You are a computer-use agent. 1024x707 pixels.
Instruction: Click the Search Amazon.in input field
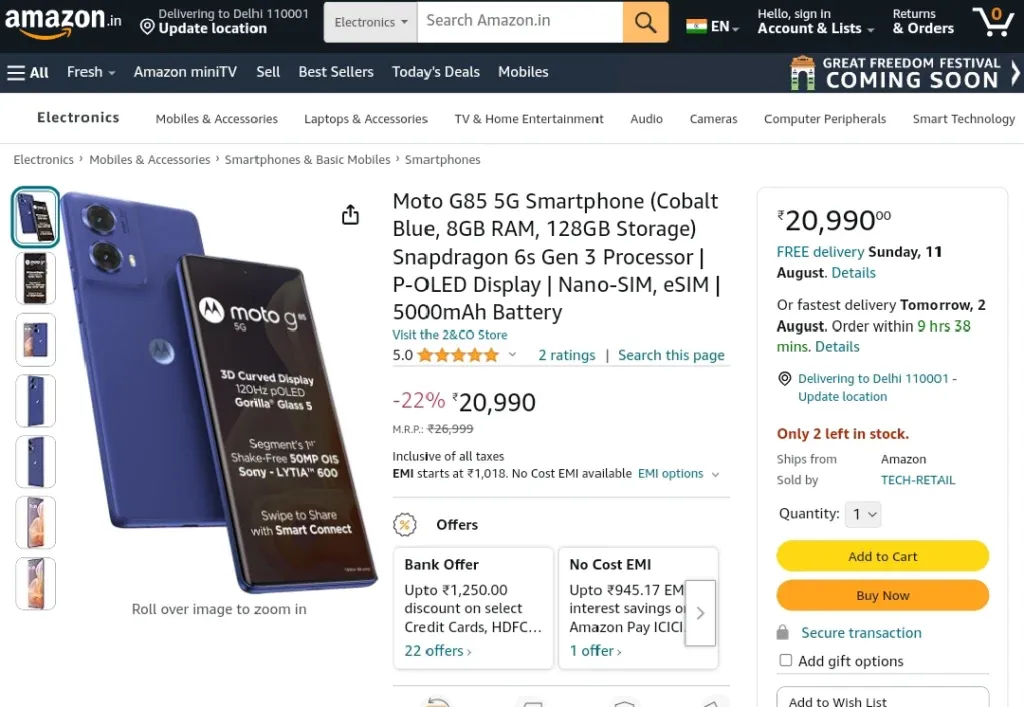click(x=520, y=22)
